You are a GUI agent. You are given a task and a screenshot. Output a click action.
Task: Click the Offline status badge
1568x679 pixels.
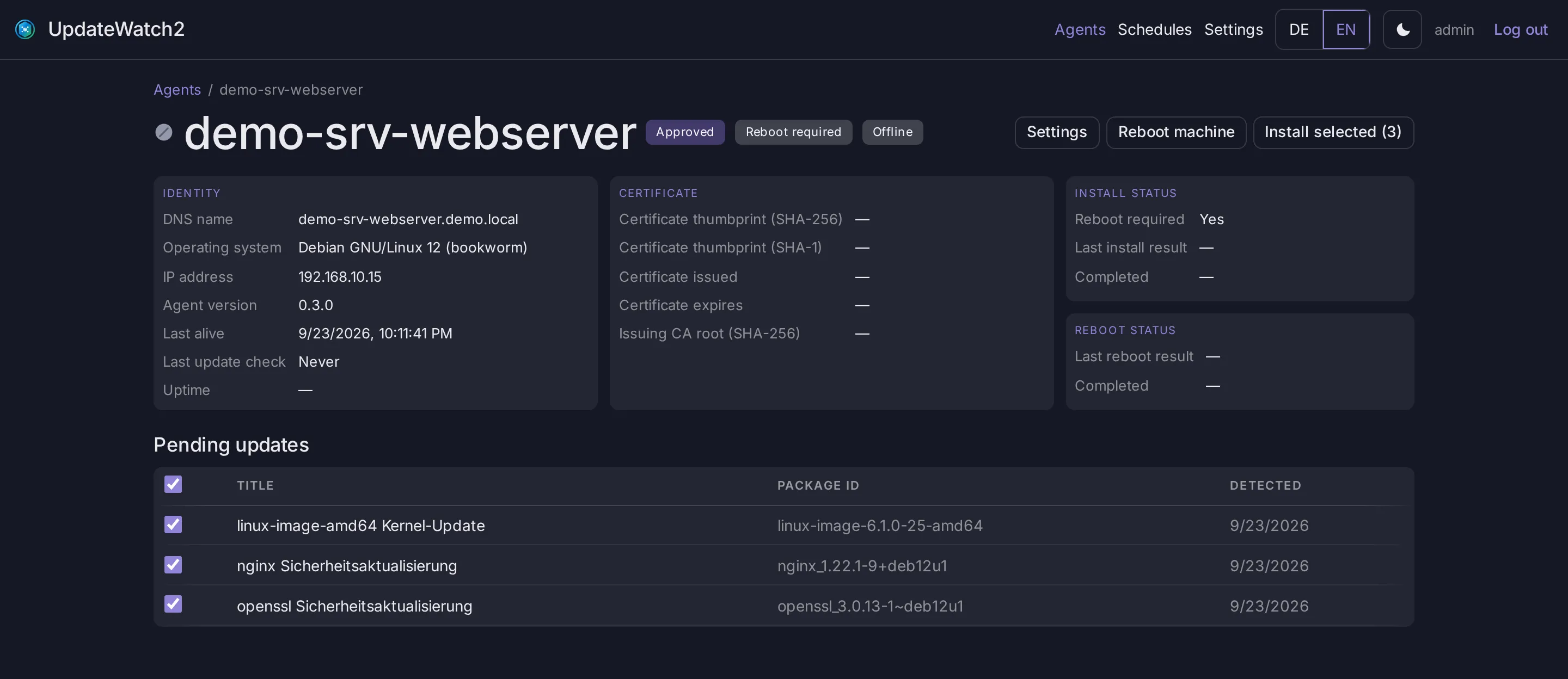tap(892, 132)
